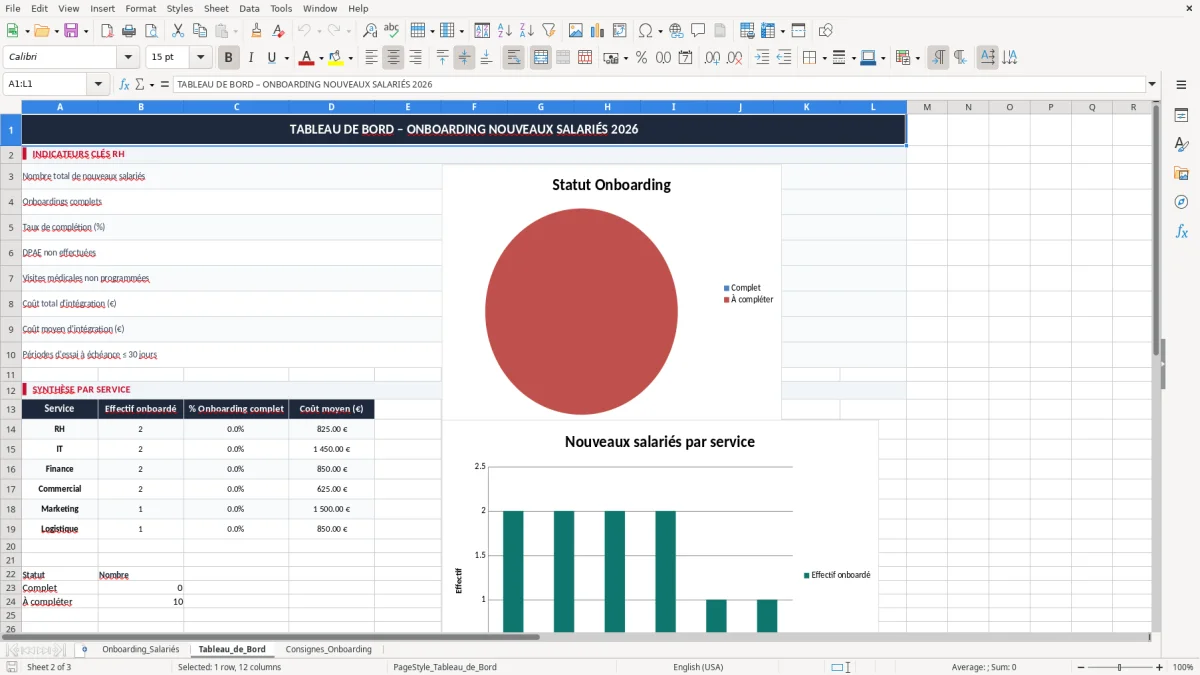This screenshot has width=1200, height=675.
Task: Open Name Box dropdown arrow
Action: (x=98, y=84)
